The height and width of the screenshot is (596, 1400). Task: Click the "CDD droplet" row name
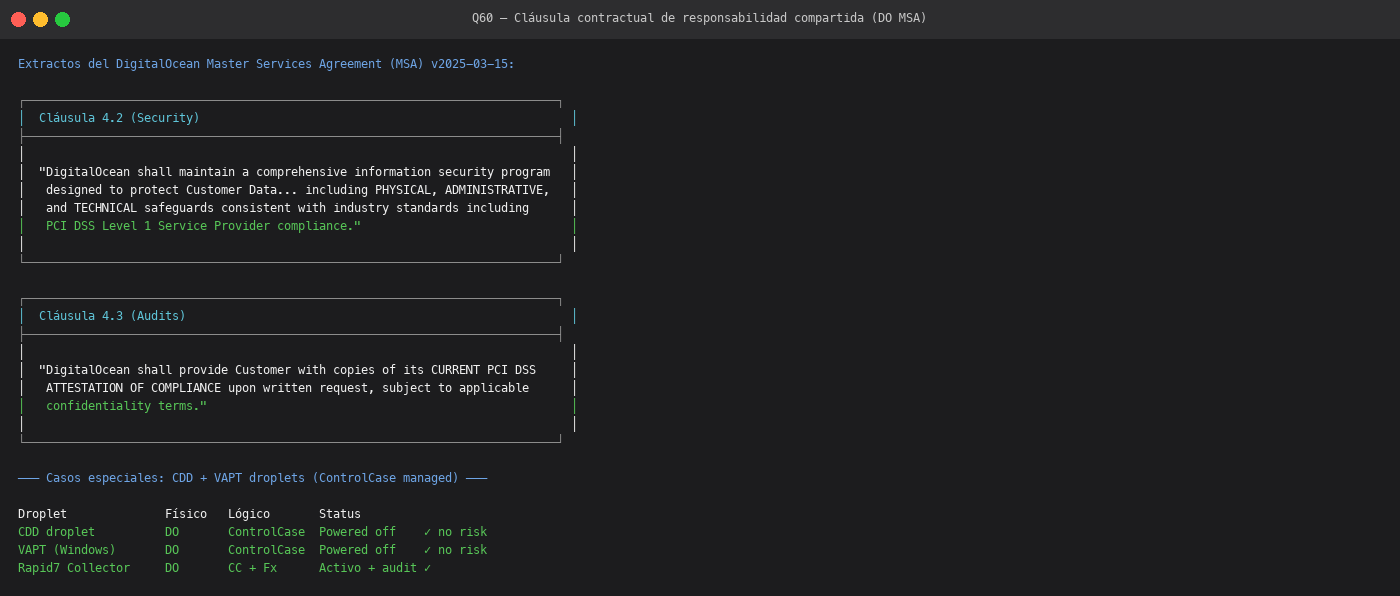(x=56, y=532)
